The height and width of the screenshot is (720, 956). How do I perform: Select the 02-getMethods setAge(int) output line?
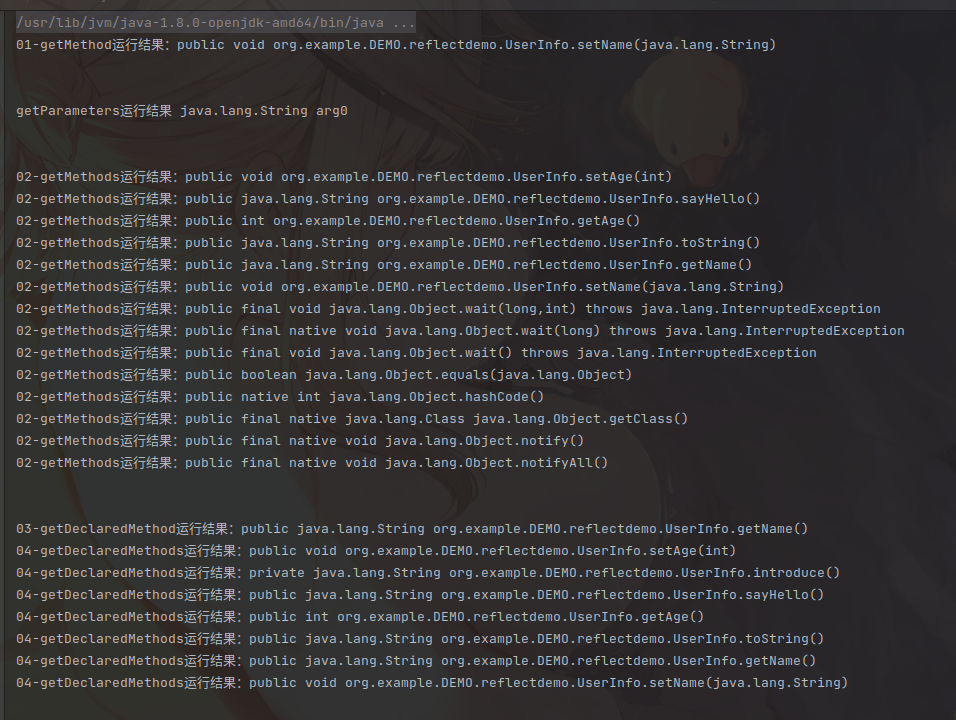pos(344,177)
